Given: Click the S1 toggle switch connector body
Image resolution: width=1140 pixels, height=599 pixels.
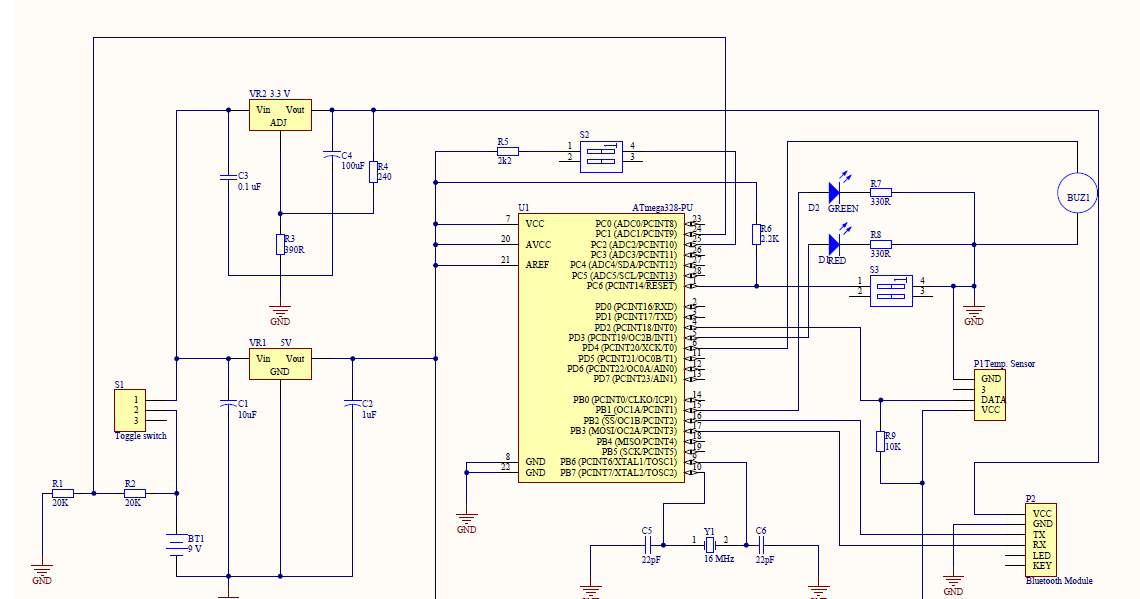Looking at the screenshot, I should (x=130, y=410).
